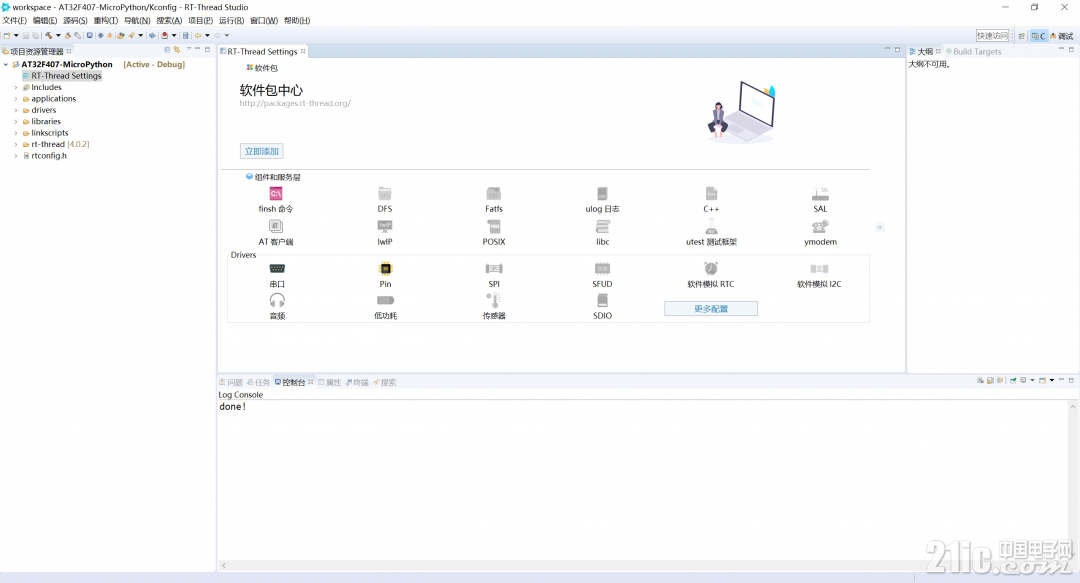Open the 窗口(W) menu

[264, 21]
